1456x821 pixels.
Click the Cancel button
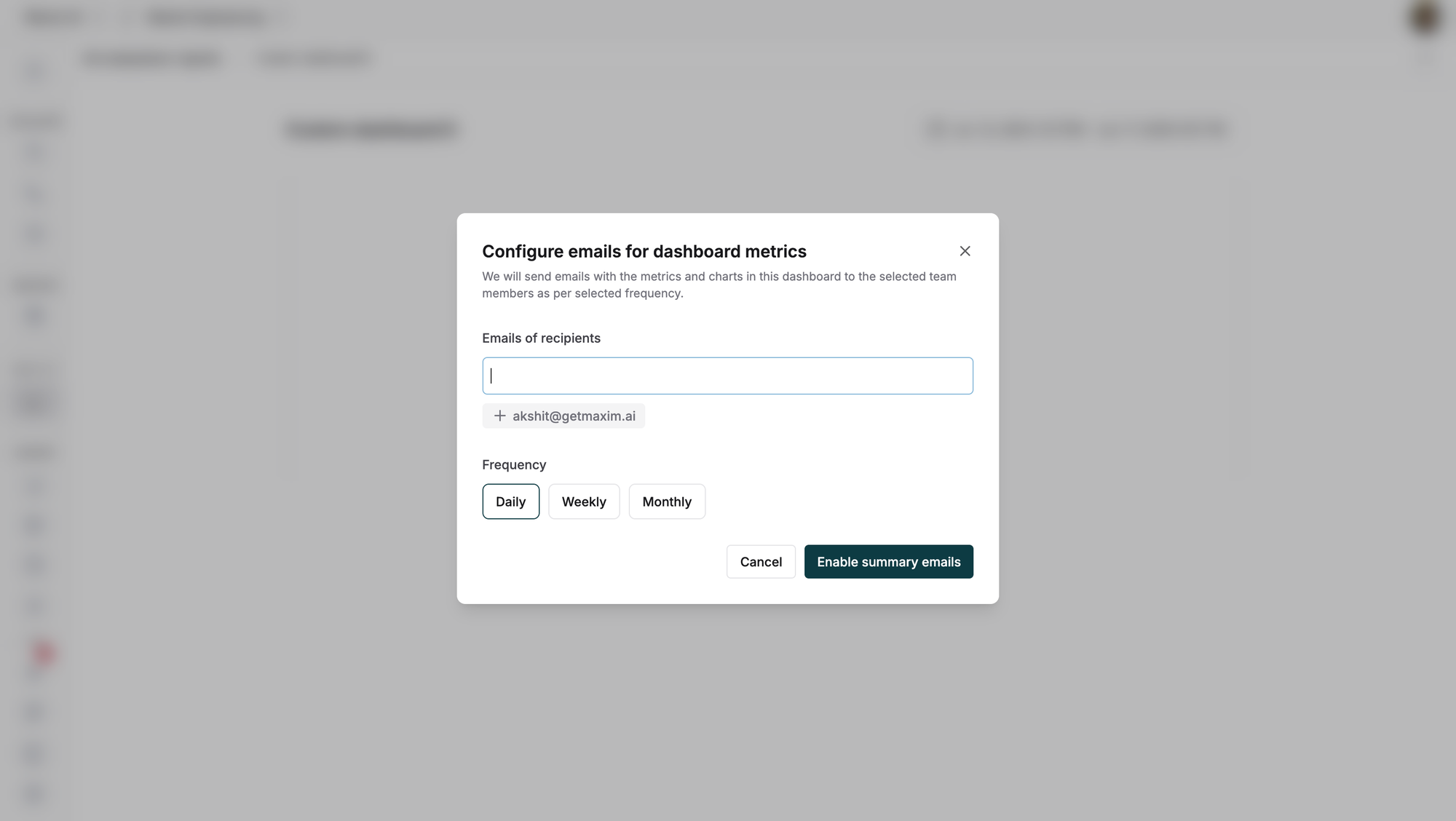pos(761,562)
